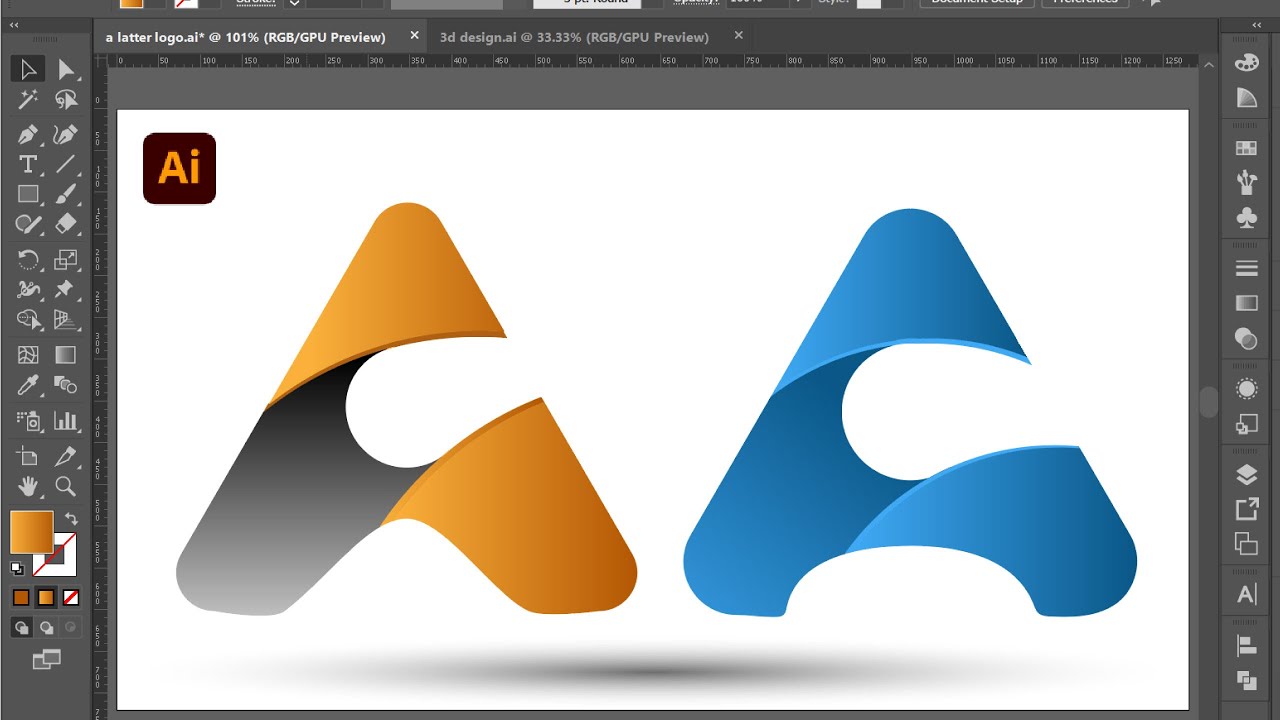Switch to '3d design.ai' document tab
The image size is (1280, 720).
574,37
